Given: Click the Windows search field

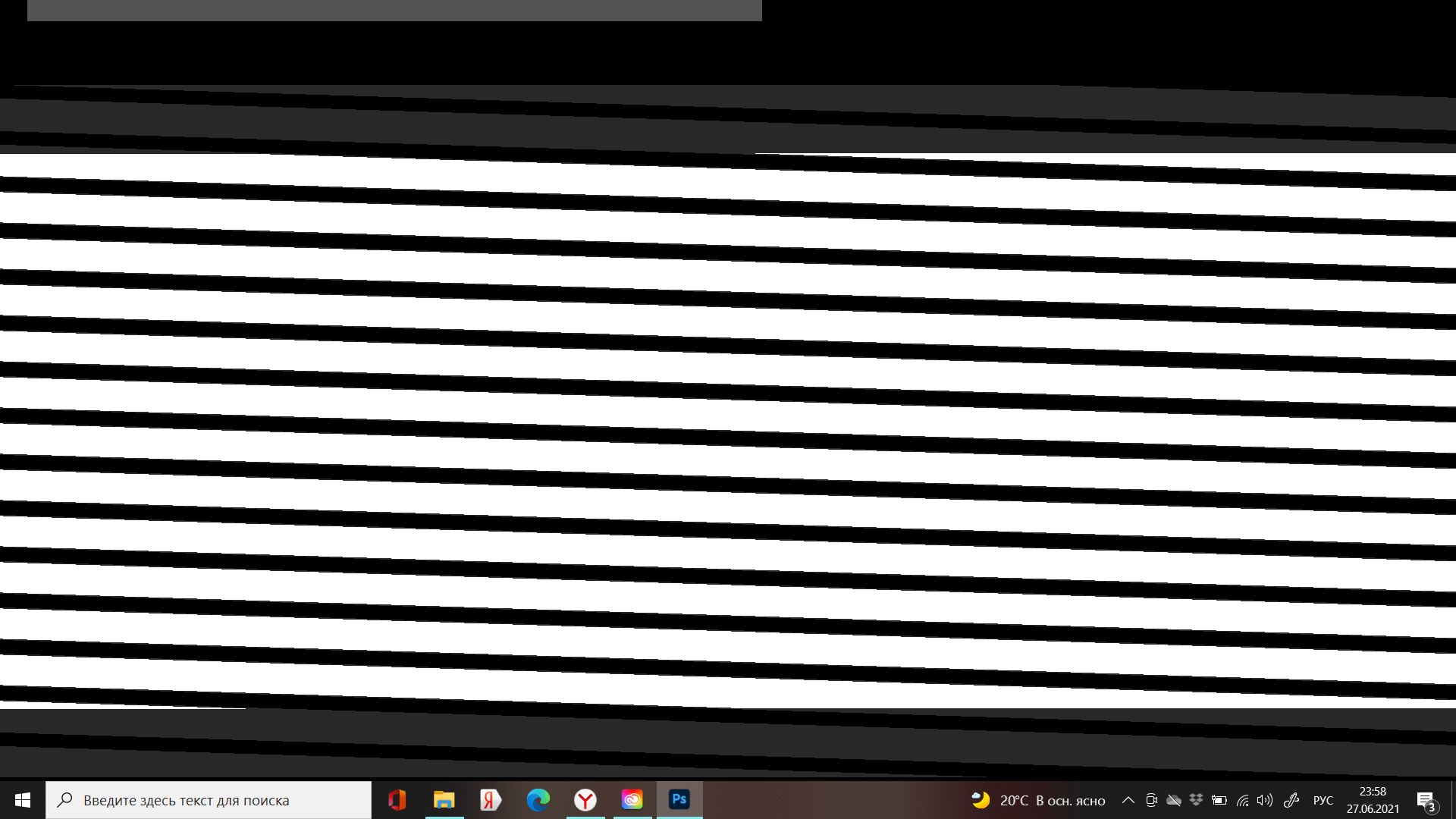Looking at the screenshot, I should click(x=209, y=800).
